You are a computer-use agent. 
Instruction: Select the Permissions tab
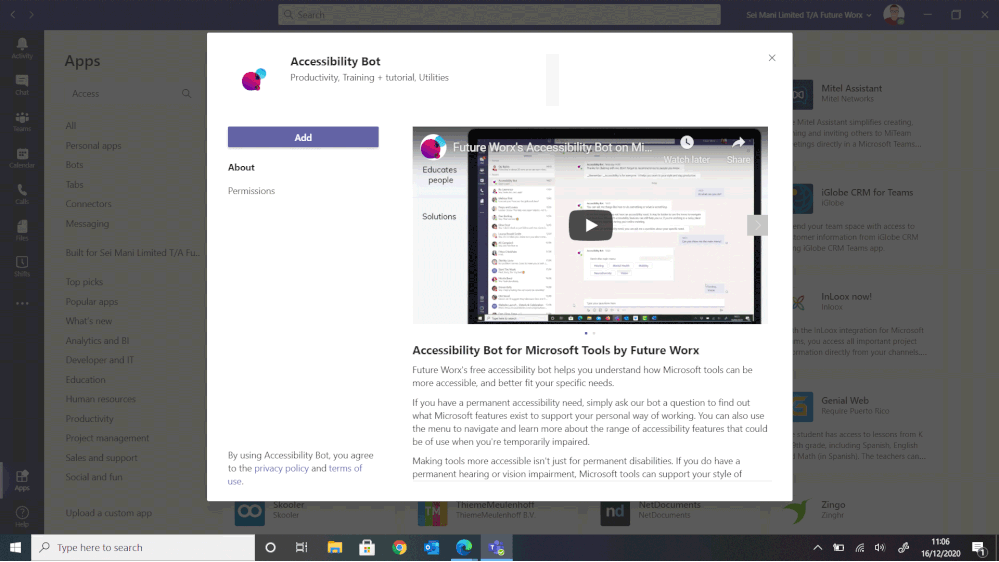[x=252, y=191]
